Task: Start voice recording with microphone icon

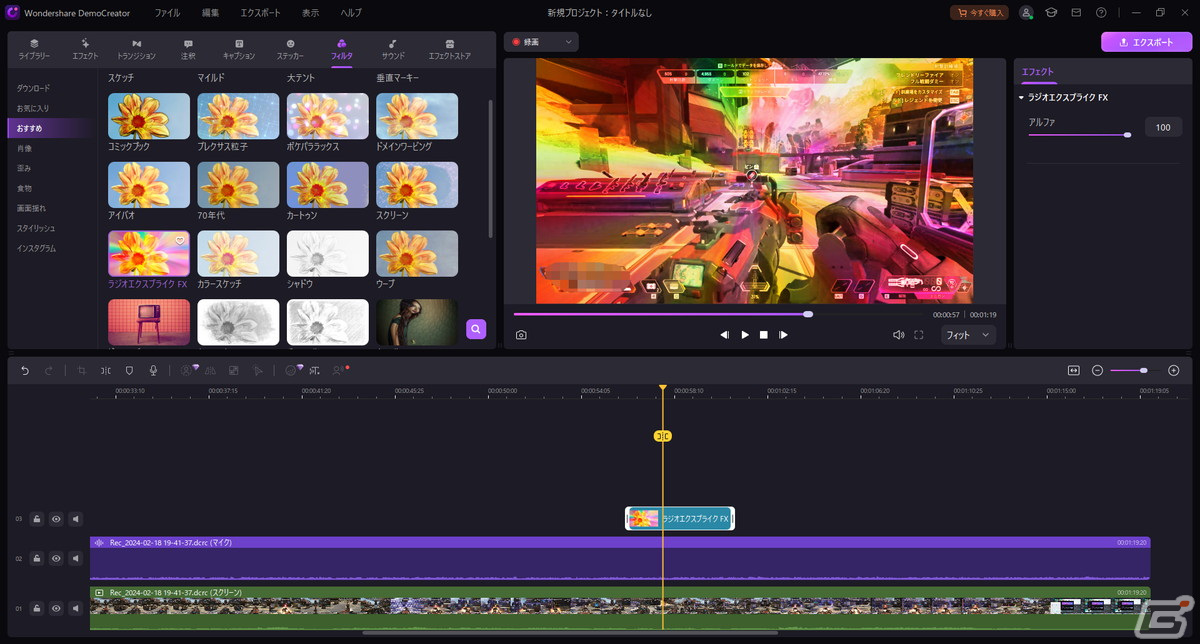Action: point(153,370)
